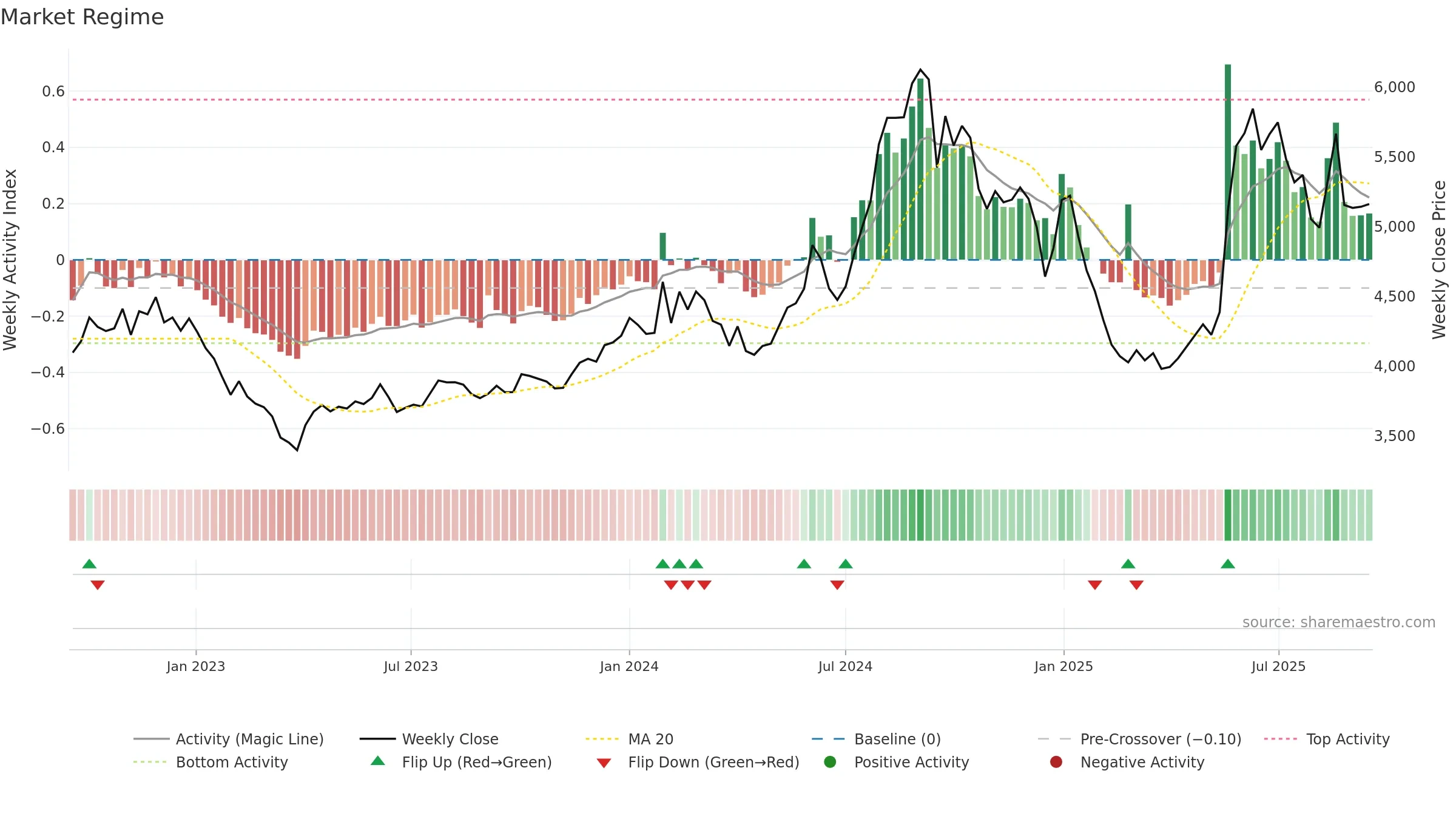Viewport: 1456px width, 819px height.
Task: Click the tallest green activity bar in mid 2025
Action: point(1228,162)
